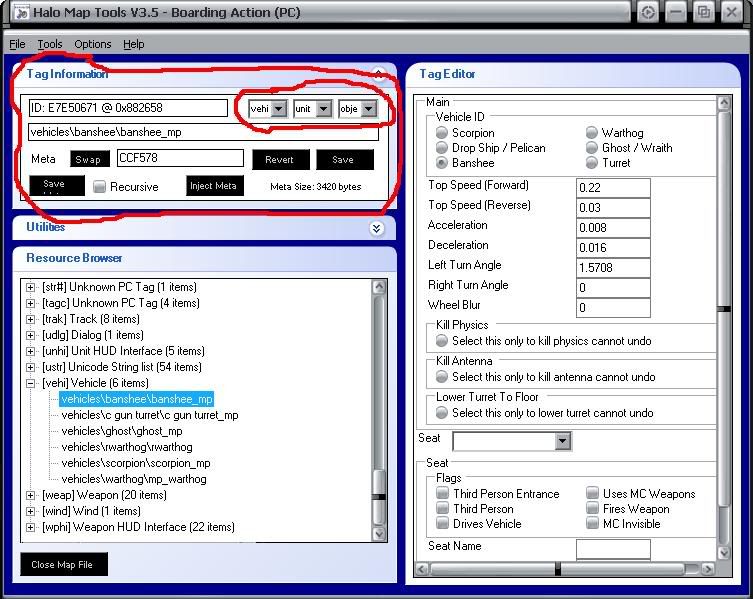
Task: Open the vehi tag class dropdown
Action: pyautogui.click(x=279, y=109)
